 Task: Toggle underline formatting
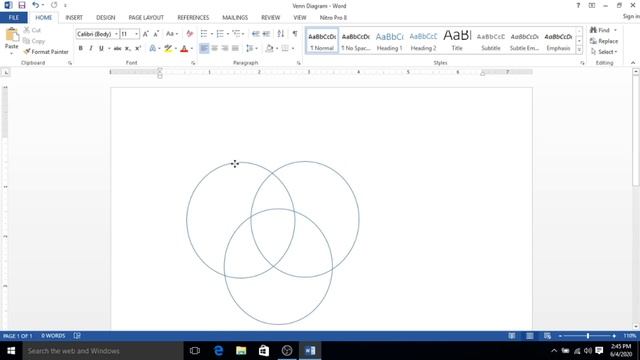(101, 49)
